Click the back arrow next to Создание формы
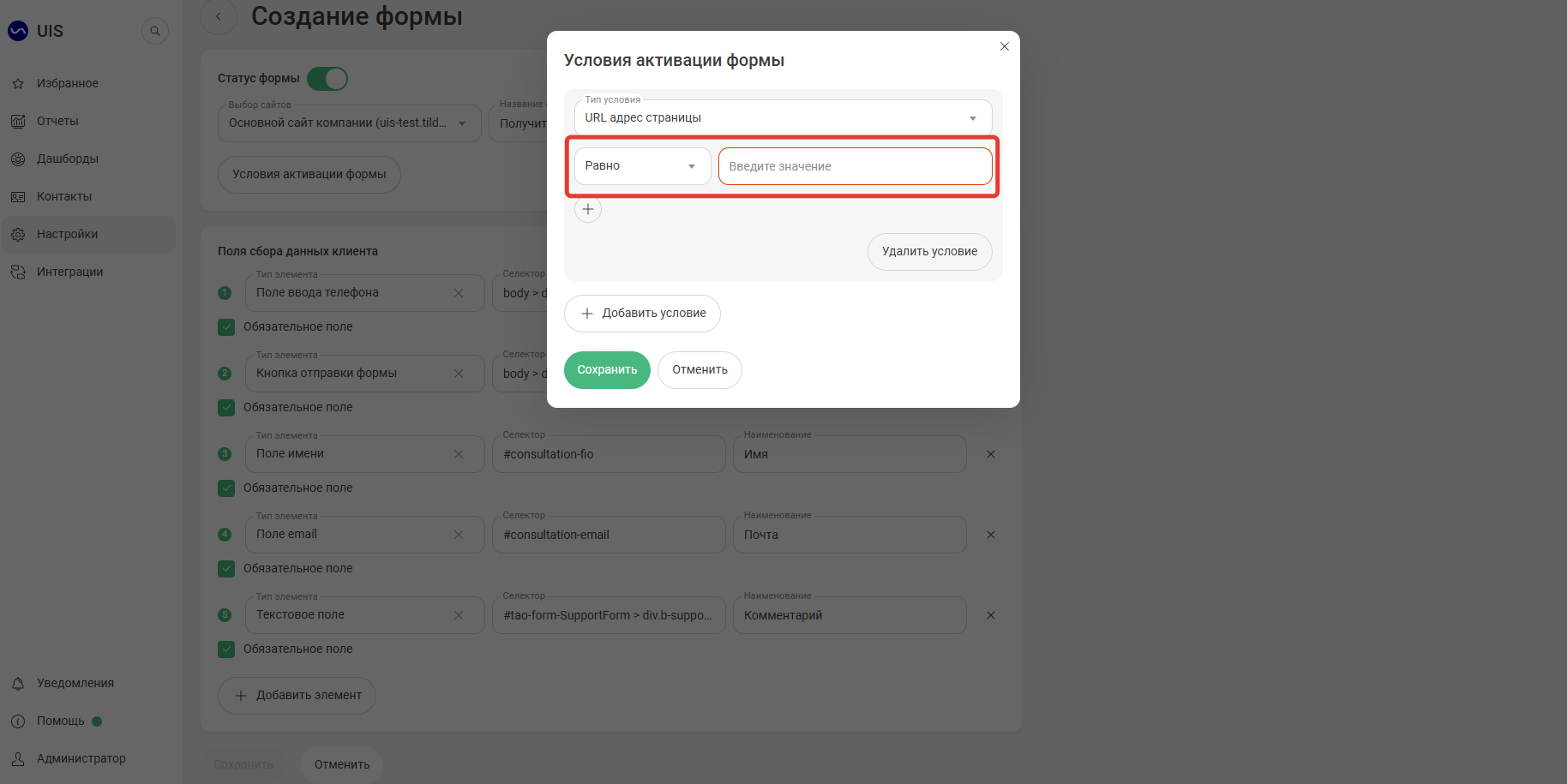 coord(219,16)
